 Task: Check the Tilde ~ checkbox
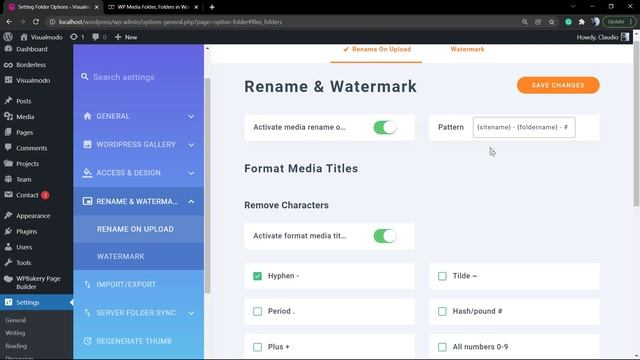coord(442,276)
